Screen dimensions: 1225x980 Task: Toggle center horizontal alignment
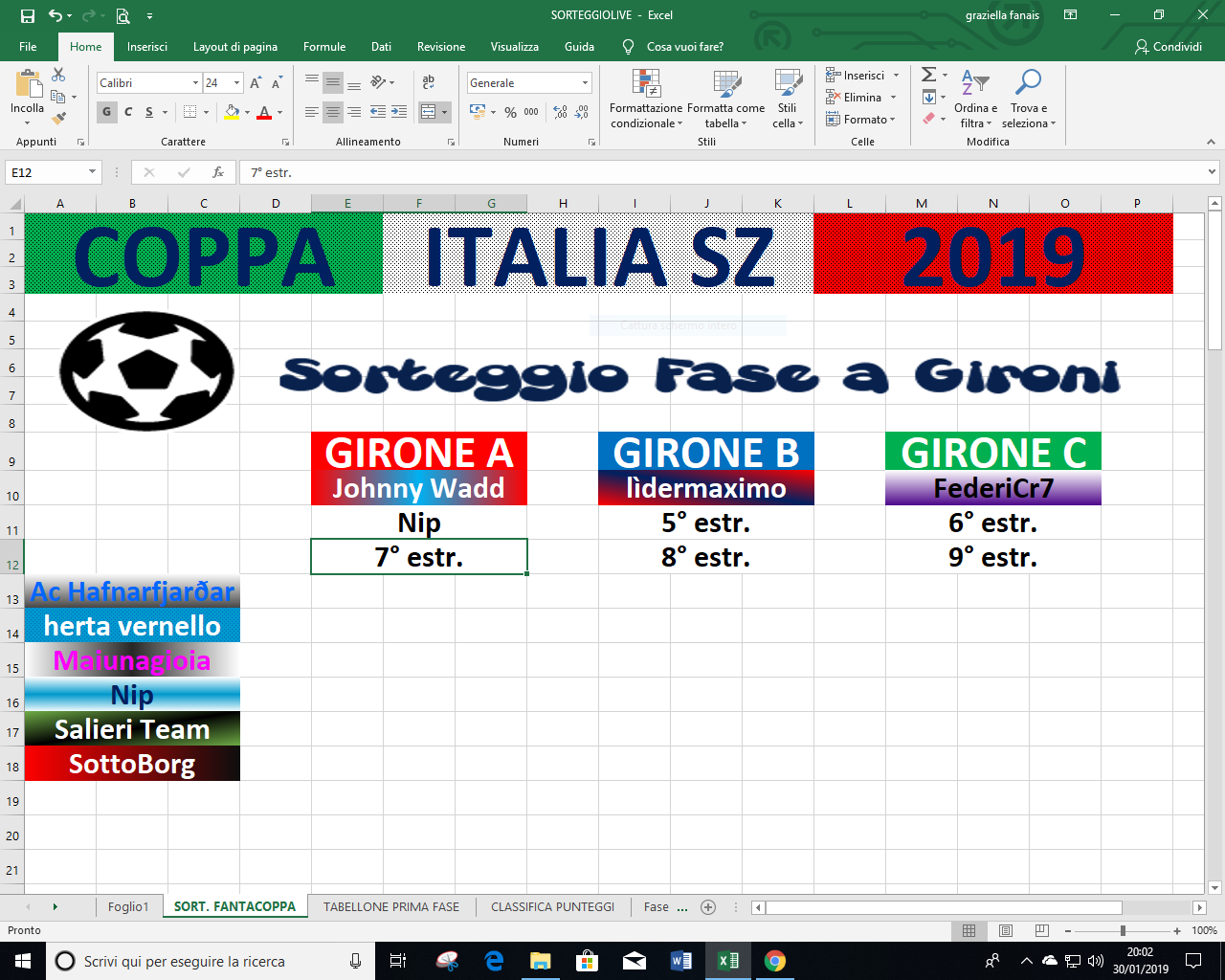click(333, 112)
